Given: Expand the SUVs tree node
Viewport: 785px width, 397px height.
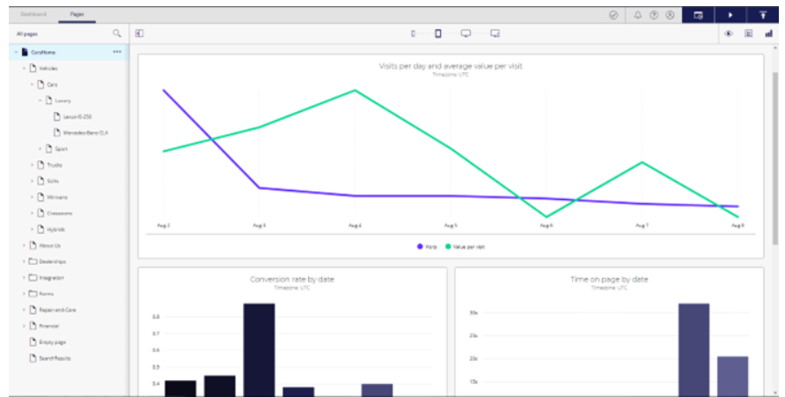Looking at the screenshot, I should 32,181.
